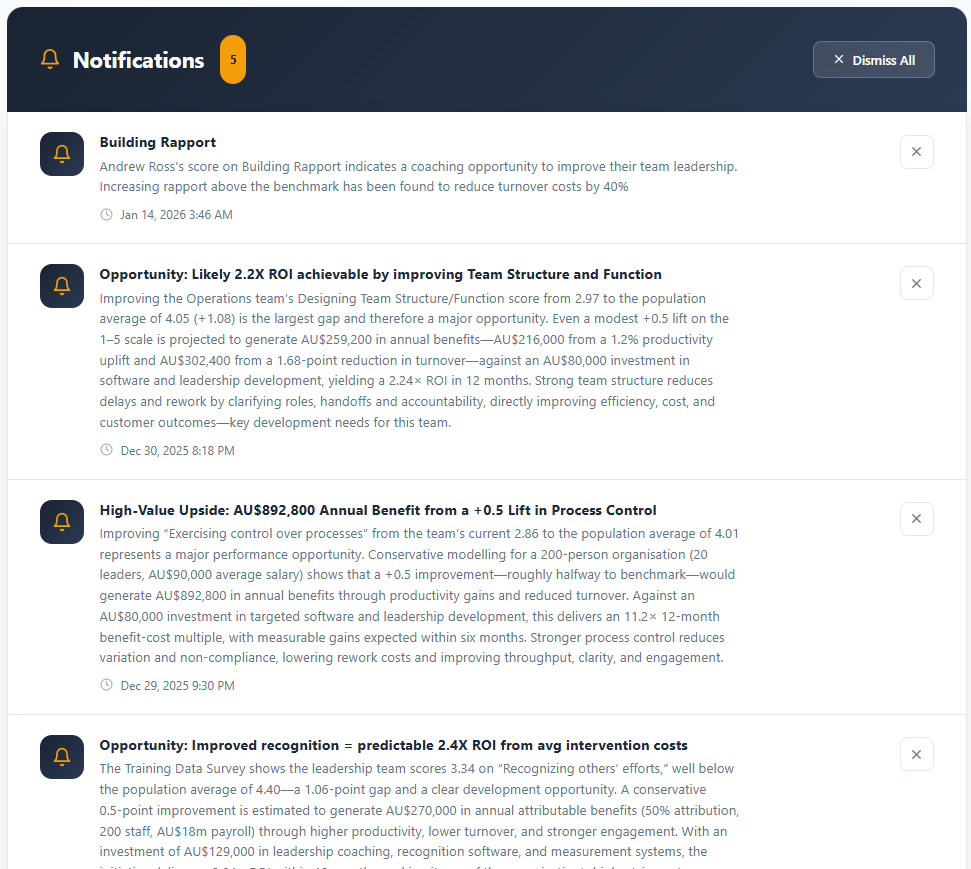Open the 2.2X ROI Team Structure title
Screen dimensions: 971x869
380,274
